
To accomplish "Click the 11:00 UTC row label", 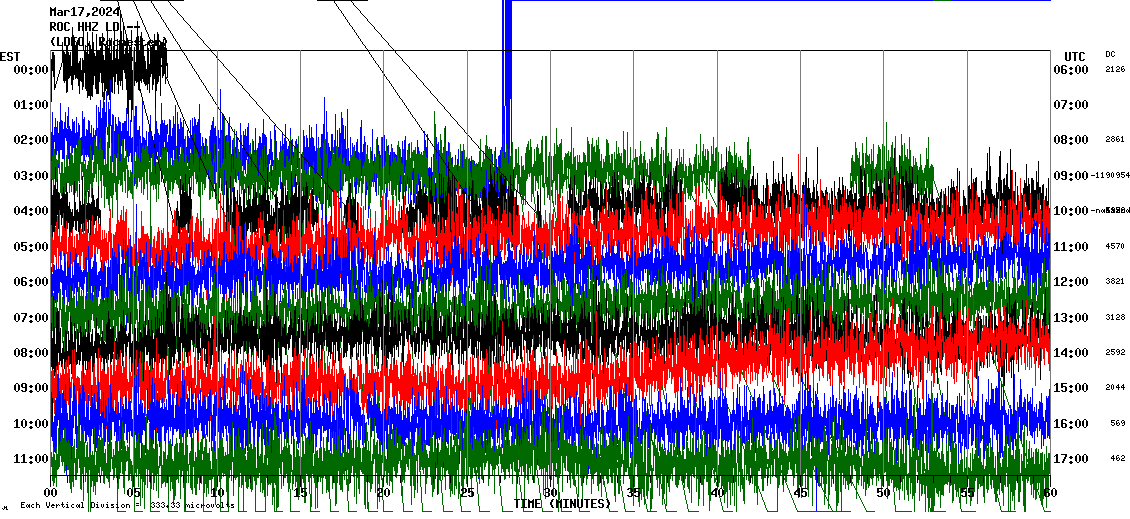I will [x=1070, y=247].
